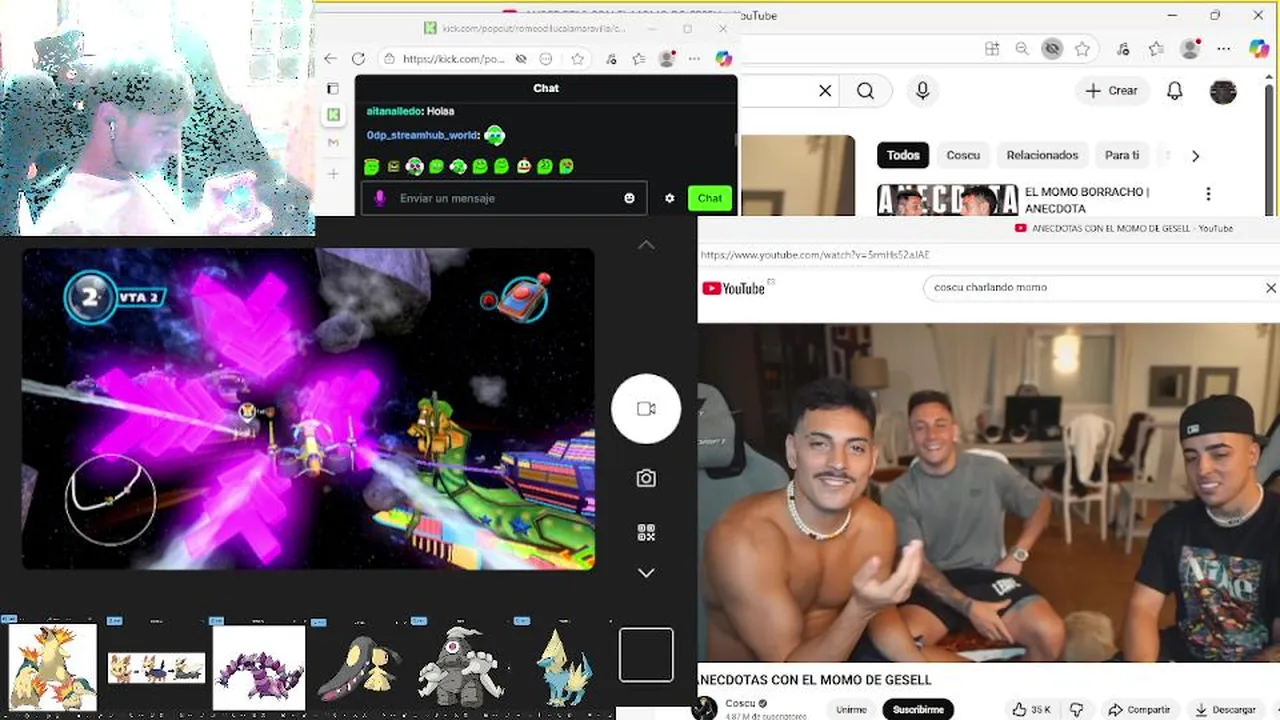Click aitanalledo username in chat
The width and height of the screenshot is (1280, 720).
(394, 111)
